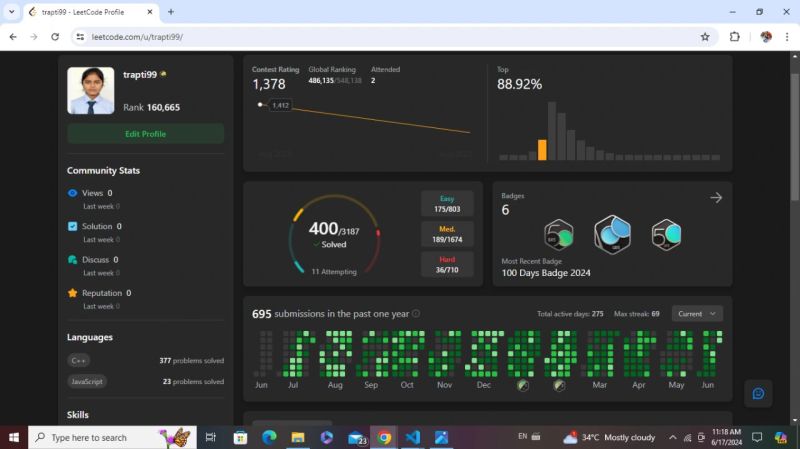Open the notification center icon
This screenshot has height=449, width=800.
point(757,437)
